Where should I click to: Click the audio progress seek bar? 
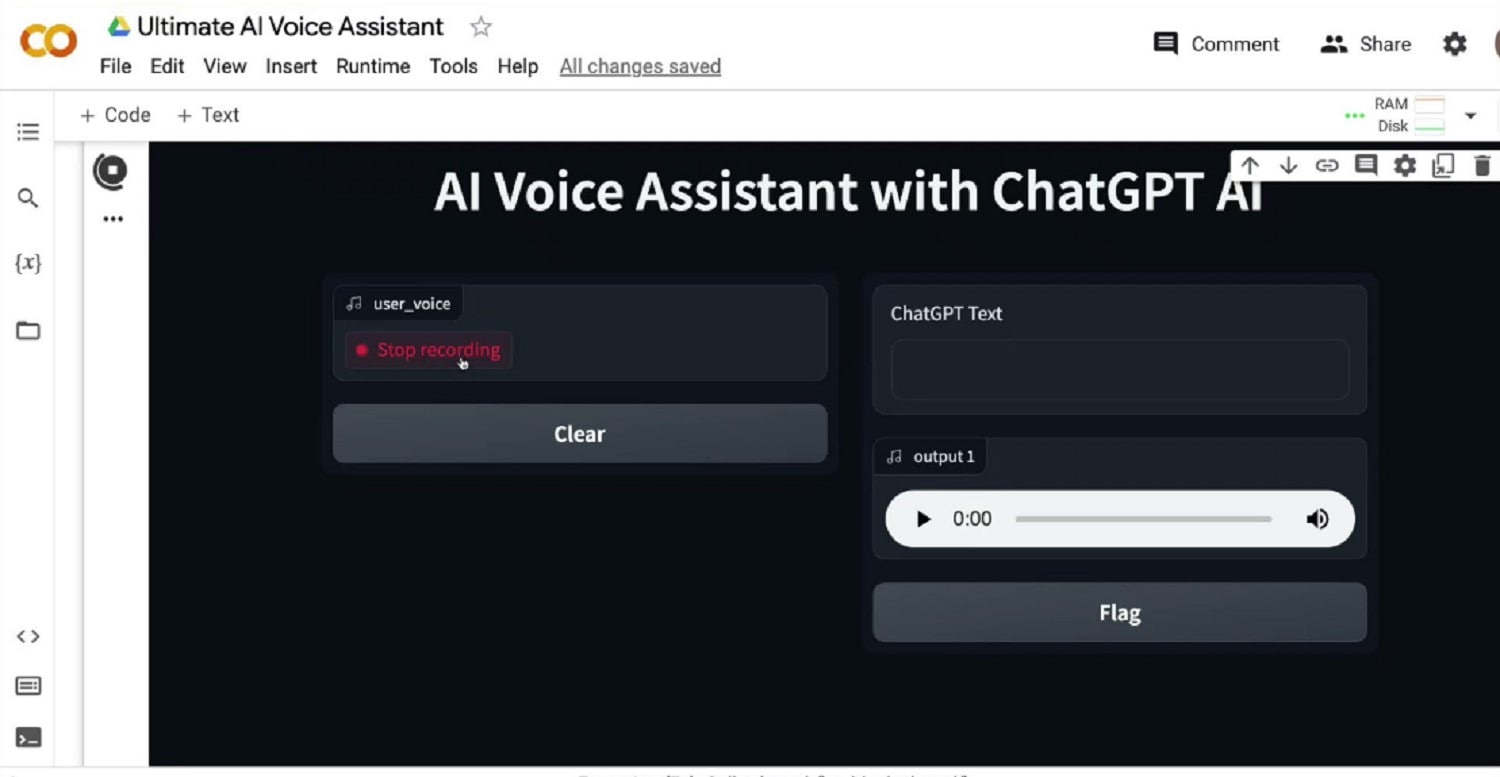coord(1143,519)
